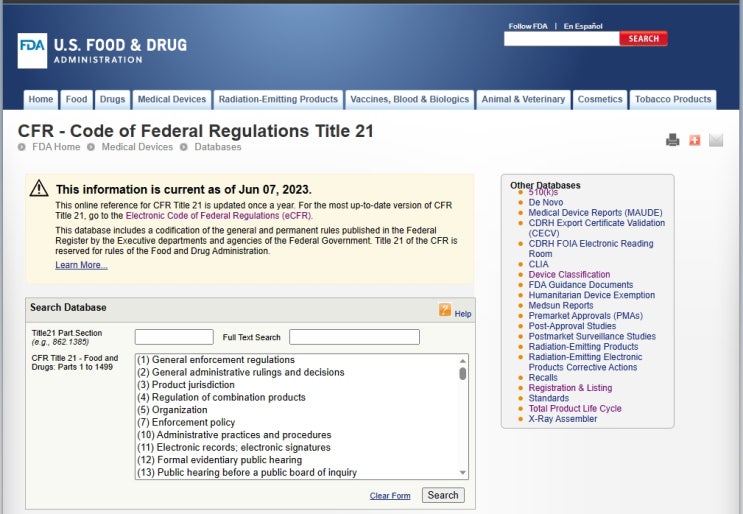743x514 pixels.
Task: Click the site search input field
Action: 562,39
